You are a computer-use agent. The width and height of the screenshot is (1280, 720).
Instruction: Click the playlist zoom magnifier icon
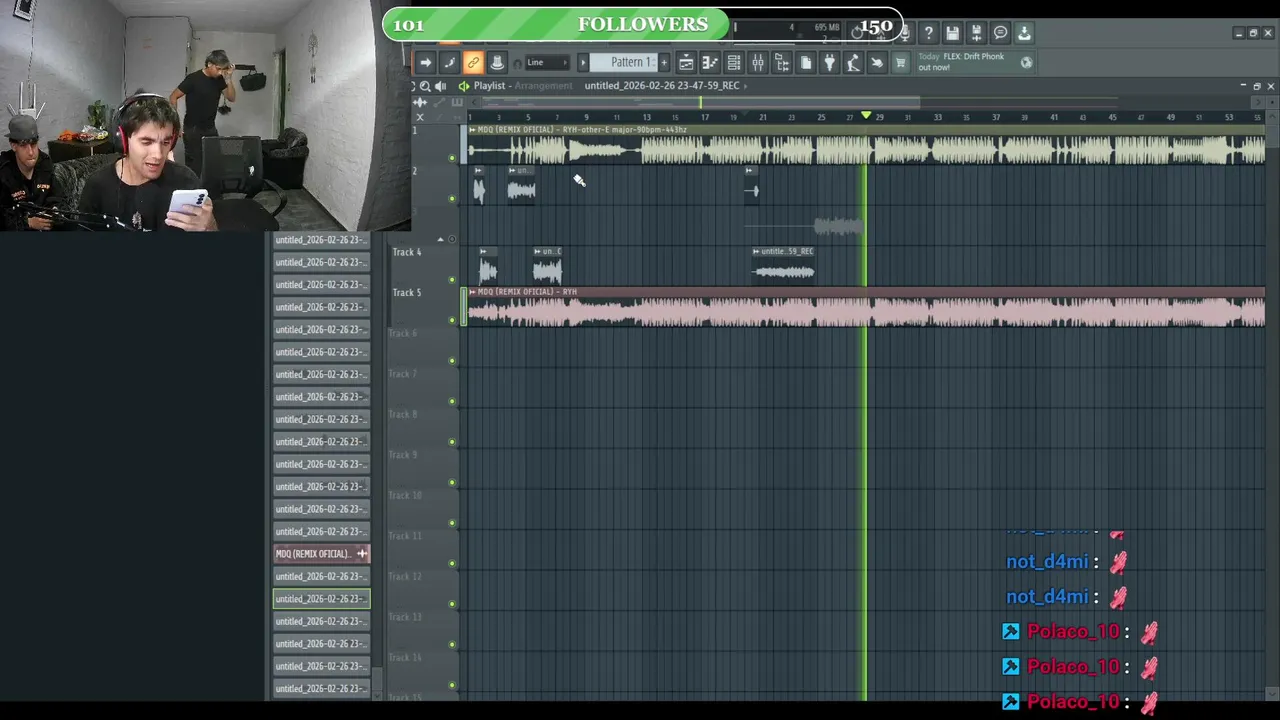coord(425,86)
